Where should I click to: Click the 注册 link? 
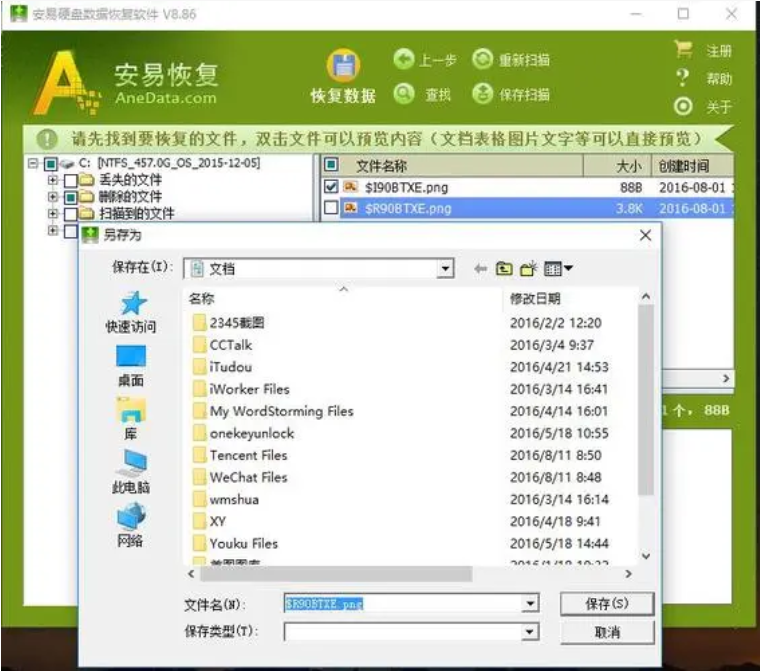pyautogui.click(x=719, y=50)
